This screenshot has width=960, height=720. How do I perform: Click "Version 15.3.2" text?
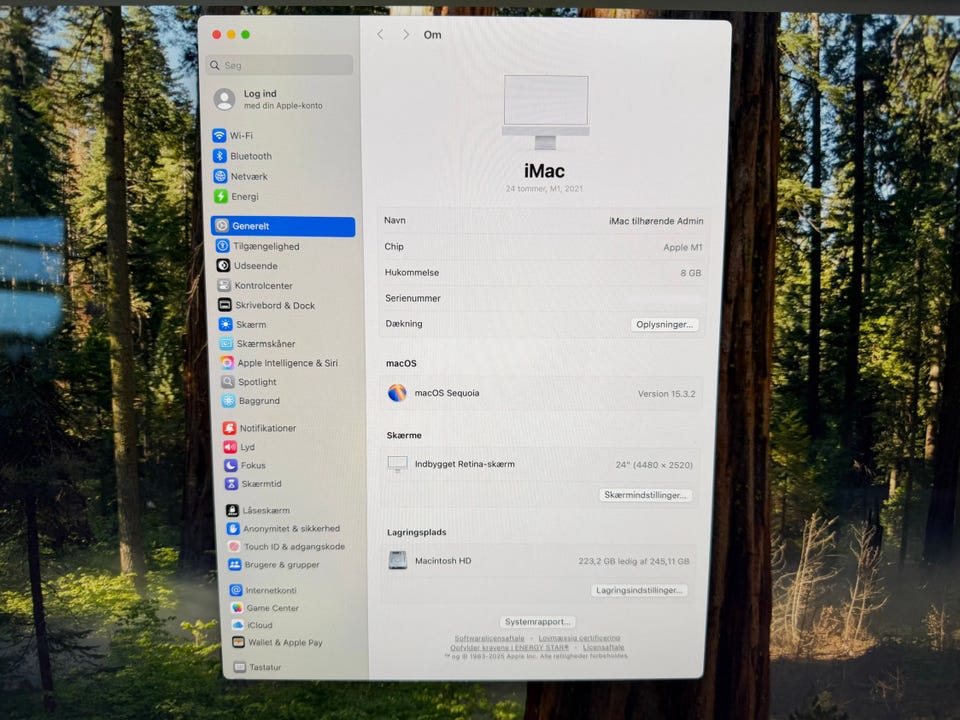[666, 394]
